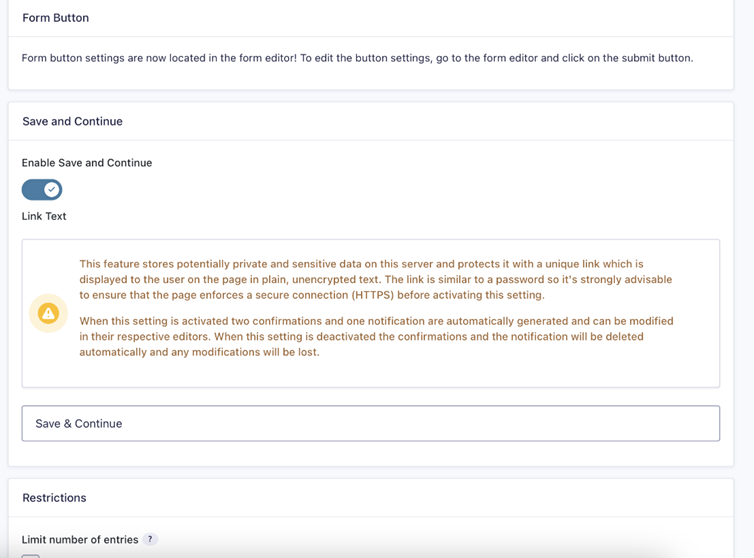Open the Limit number of entries help tooltip
This screenshot has width=754, height=558.
coord(150,540)
